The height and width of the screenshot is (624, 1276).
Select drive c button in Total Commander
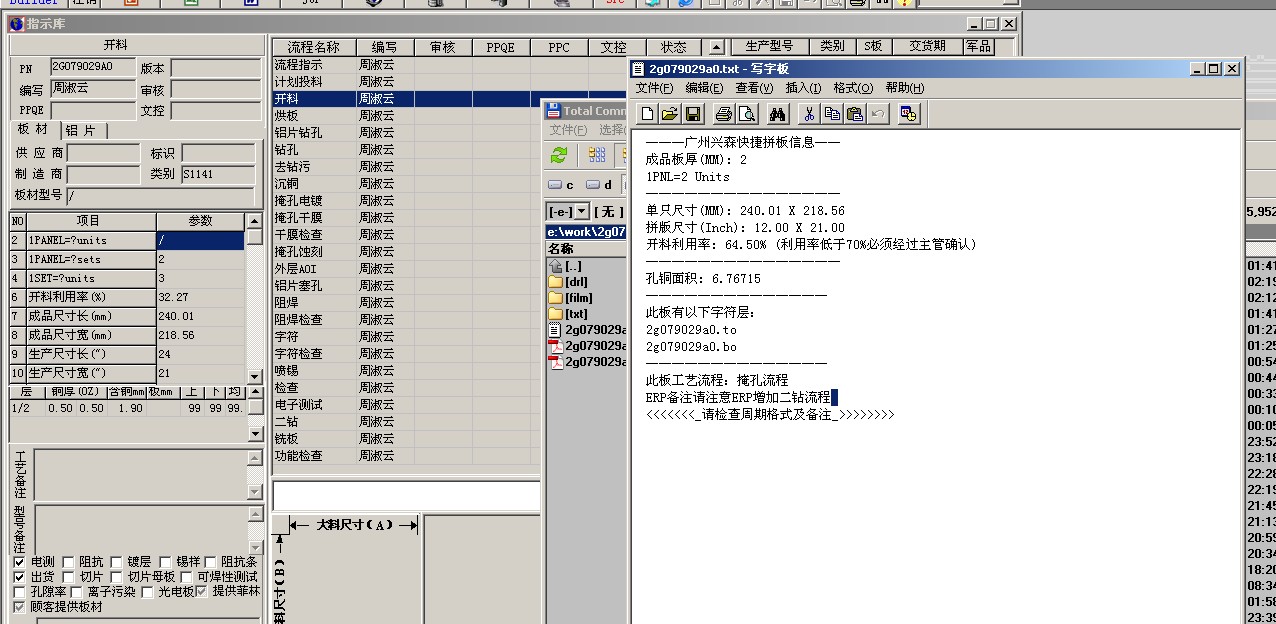561,185
